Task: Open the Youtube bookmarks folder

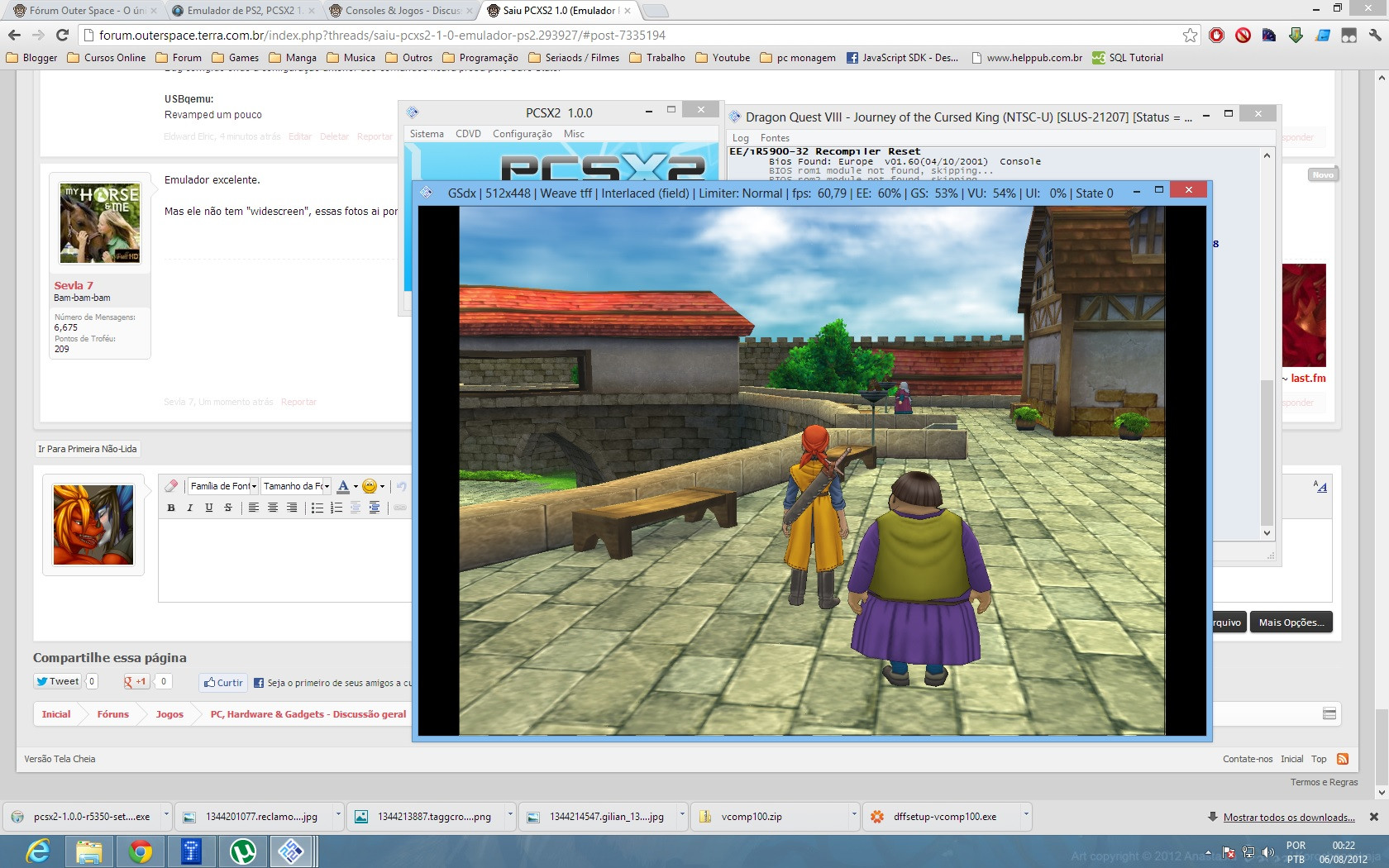Action: click(723, 58)
